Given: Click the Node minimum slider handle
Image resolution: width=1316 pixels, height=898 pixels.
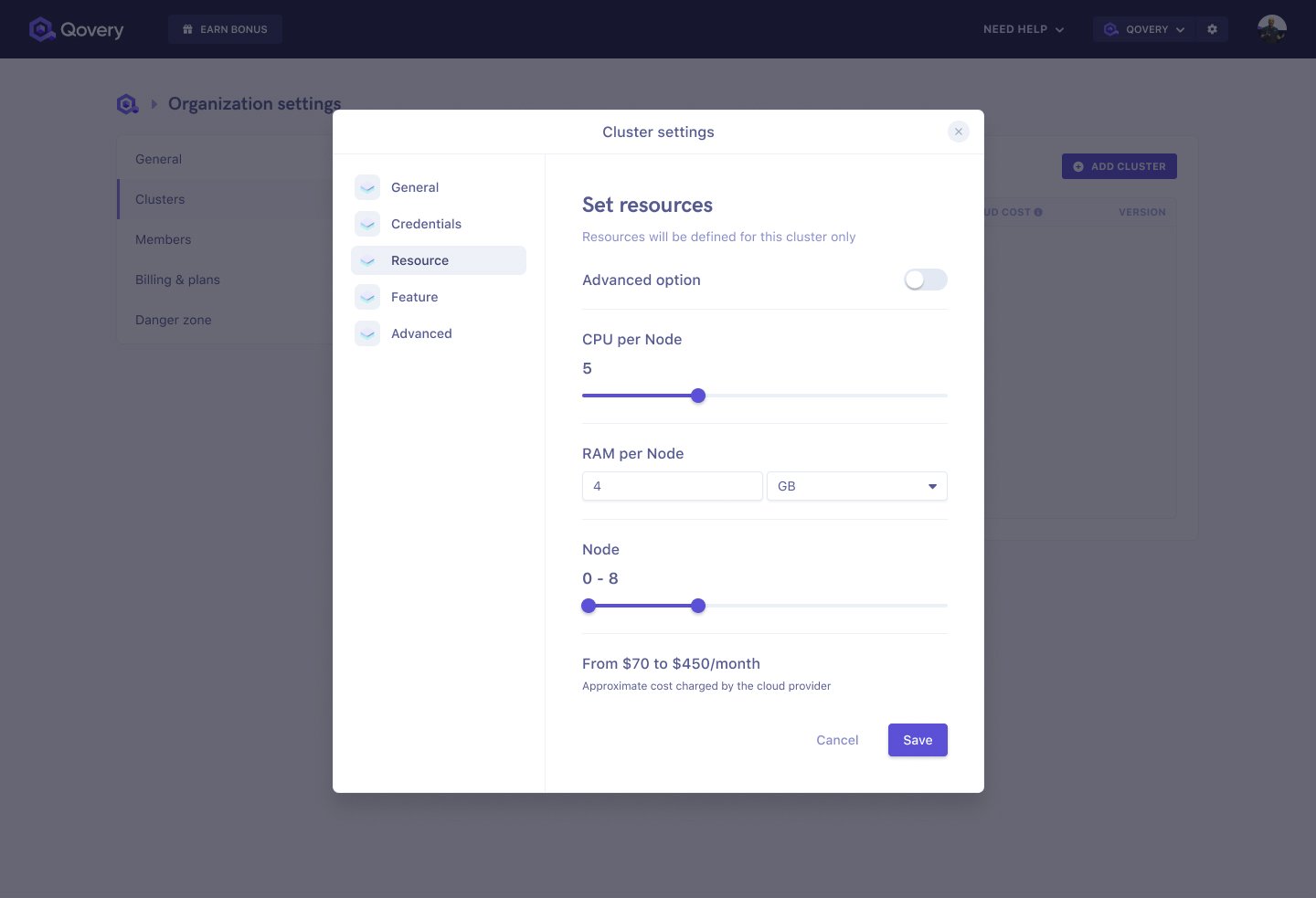Looking at the screenshot, I should (589, 606).
